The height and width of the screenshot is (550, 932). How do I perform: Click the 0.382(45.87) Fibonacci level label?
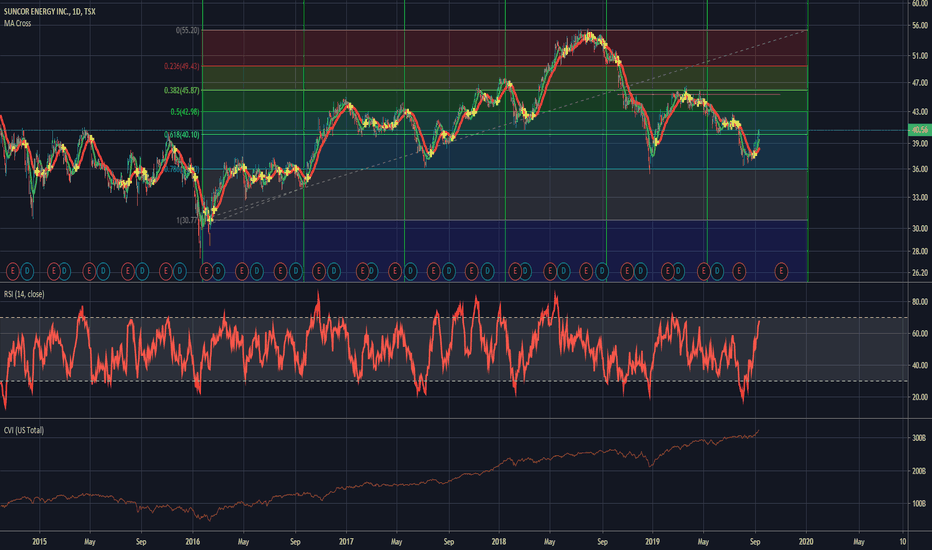[x=182, y=90]
